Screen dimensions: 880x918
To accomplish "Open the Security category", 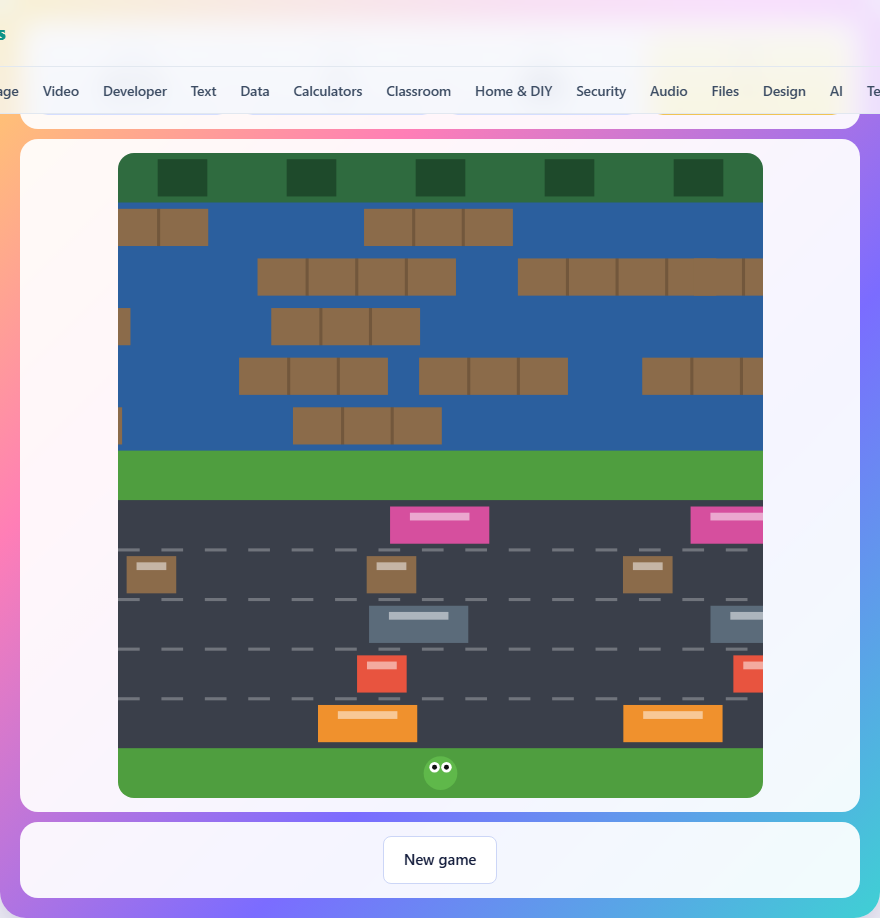I will 601,91.
